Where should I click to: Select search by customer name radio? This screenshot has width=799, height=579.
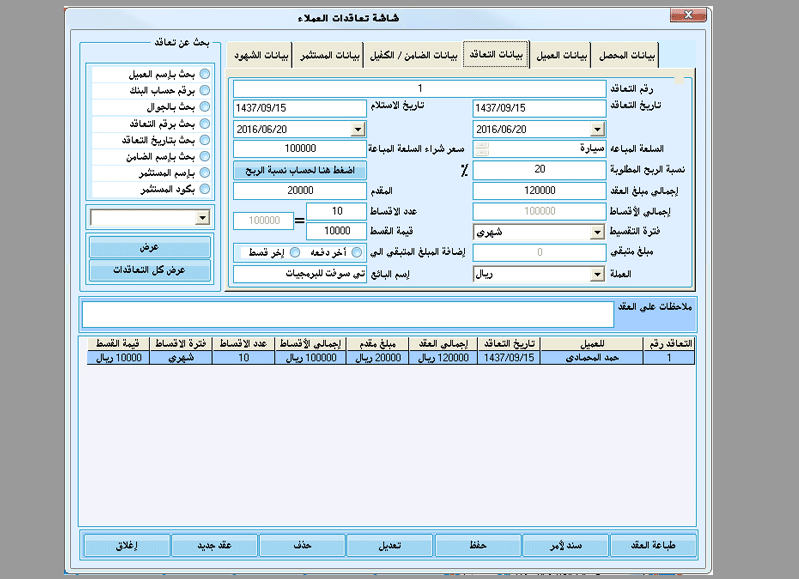204,74
